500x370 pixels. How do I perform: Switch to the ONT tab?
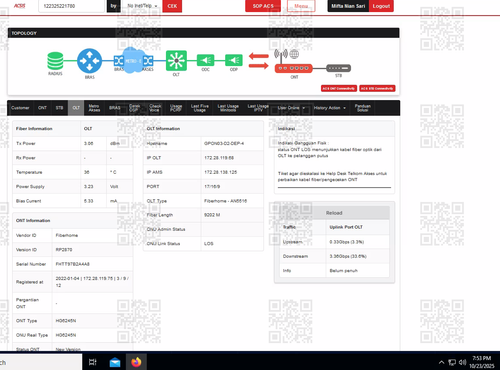pyautogui.click(x=42, y=108)
